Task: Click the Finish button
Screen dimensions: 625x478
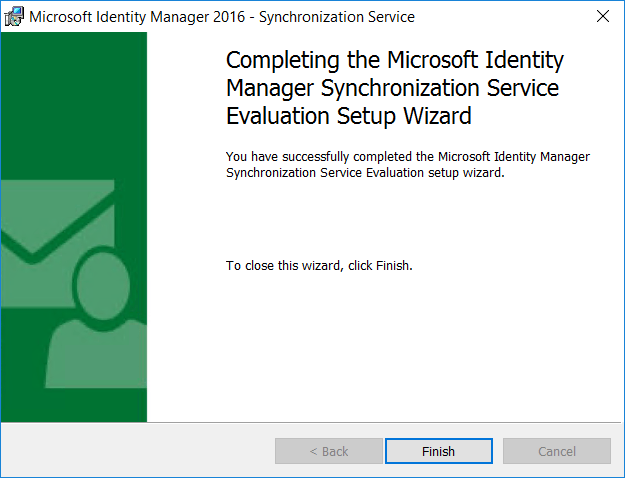Action: (x=438, y=451)
